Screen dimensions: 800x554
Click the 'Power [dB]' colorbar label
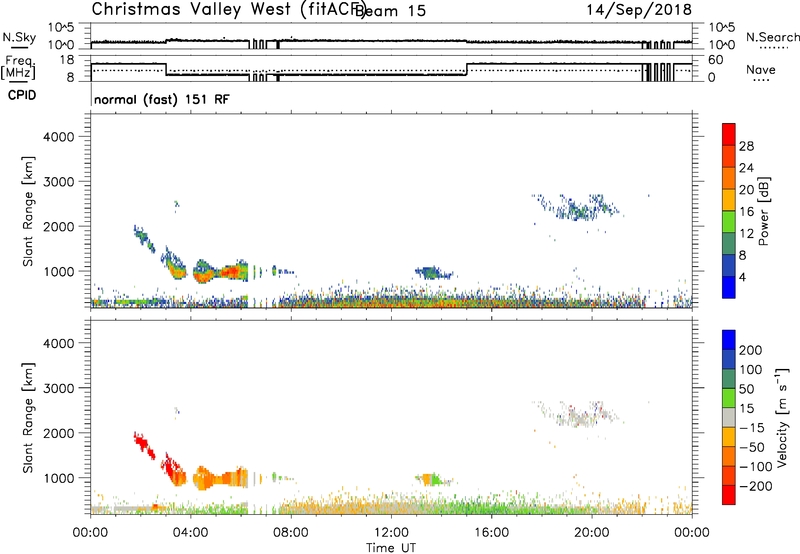[763, 211]
